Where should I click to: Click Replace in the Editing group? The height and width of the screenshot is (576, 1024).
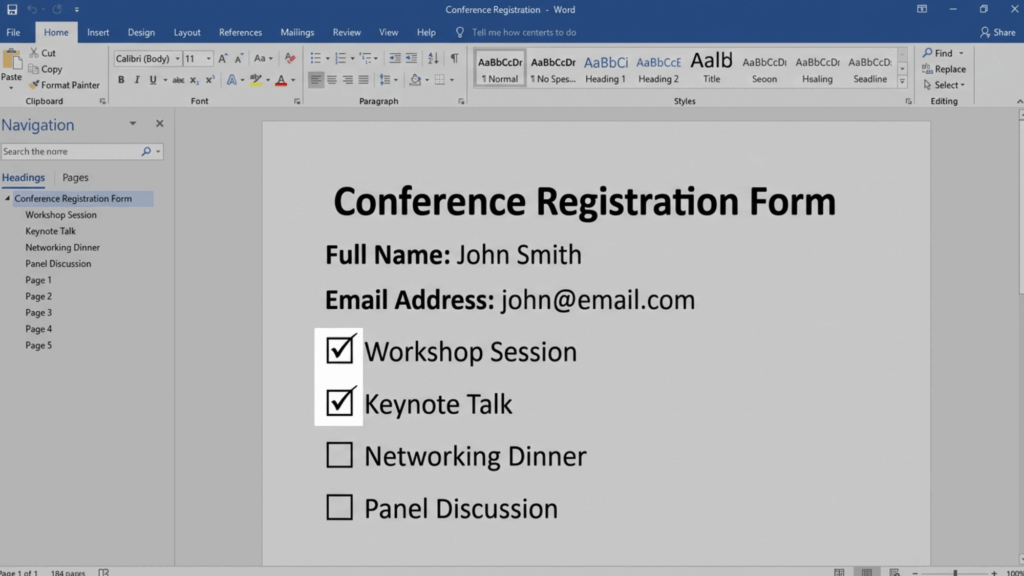(949, 68)
